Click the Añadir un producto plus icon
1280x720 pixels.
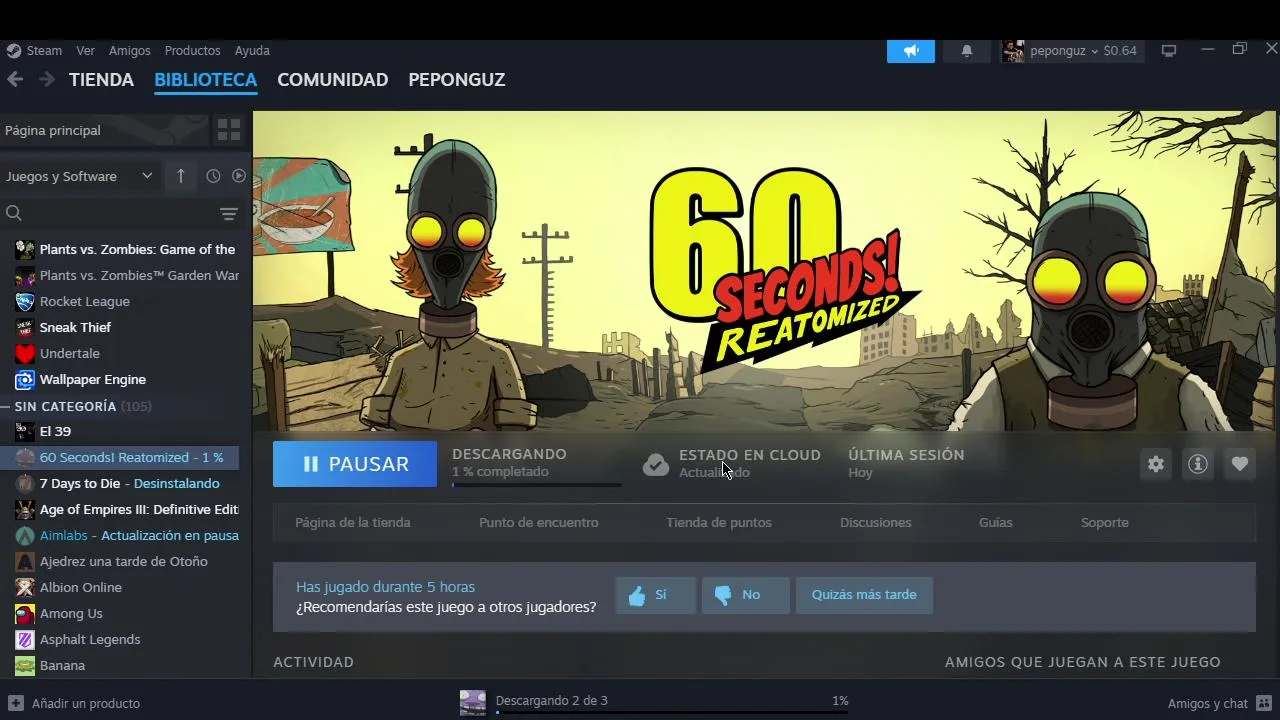[x=15, y=703]
